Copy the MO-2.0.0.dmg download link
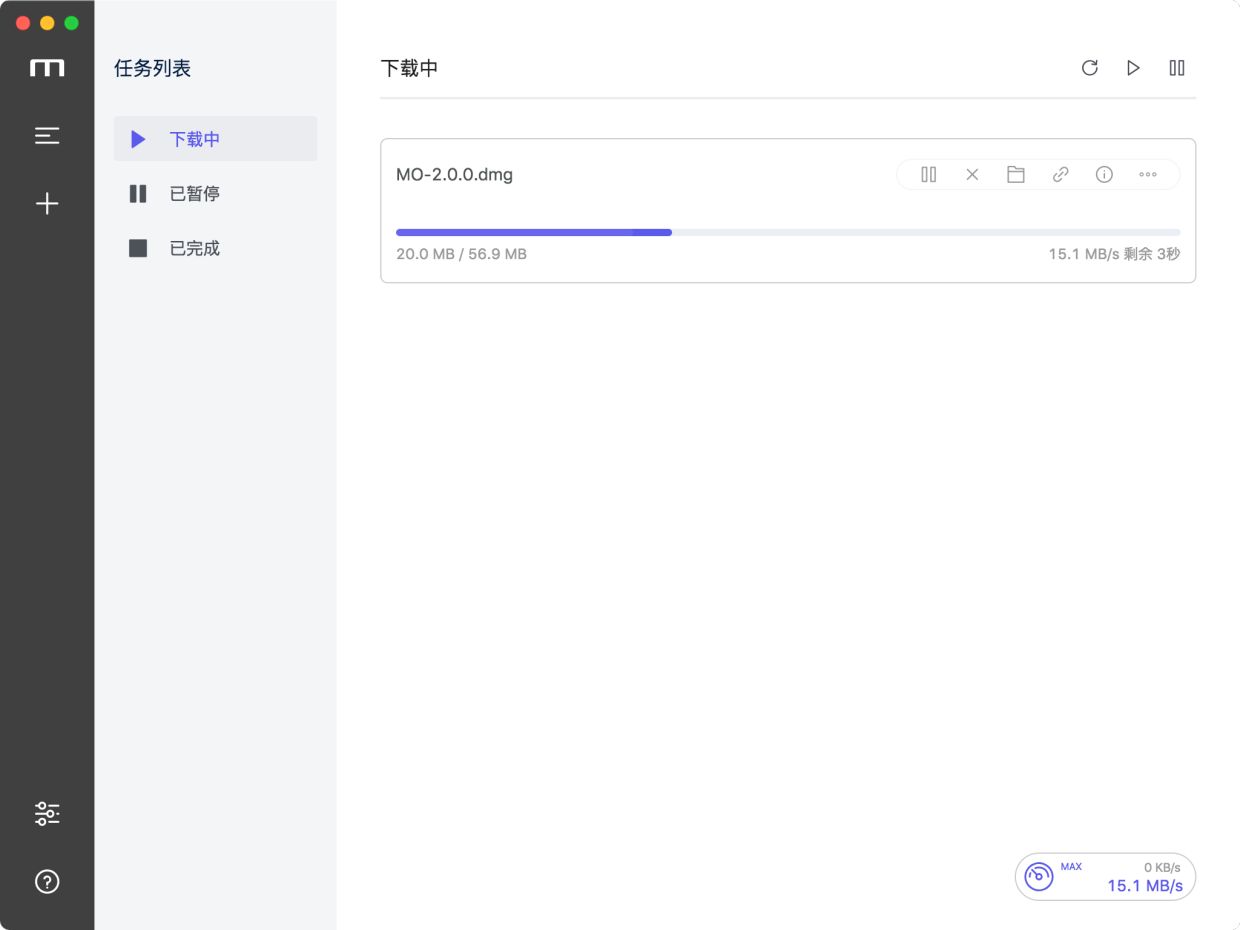 (1060, 174)
